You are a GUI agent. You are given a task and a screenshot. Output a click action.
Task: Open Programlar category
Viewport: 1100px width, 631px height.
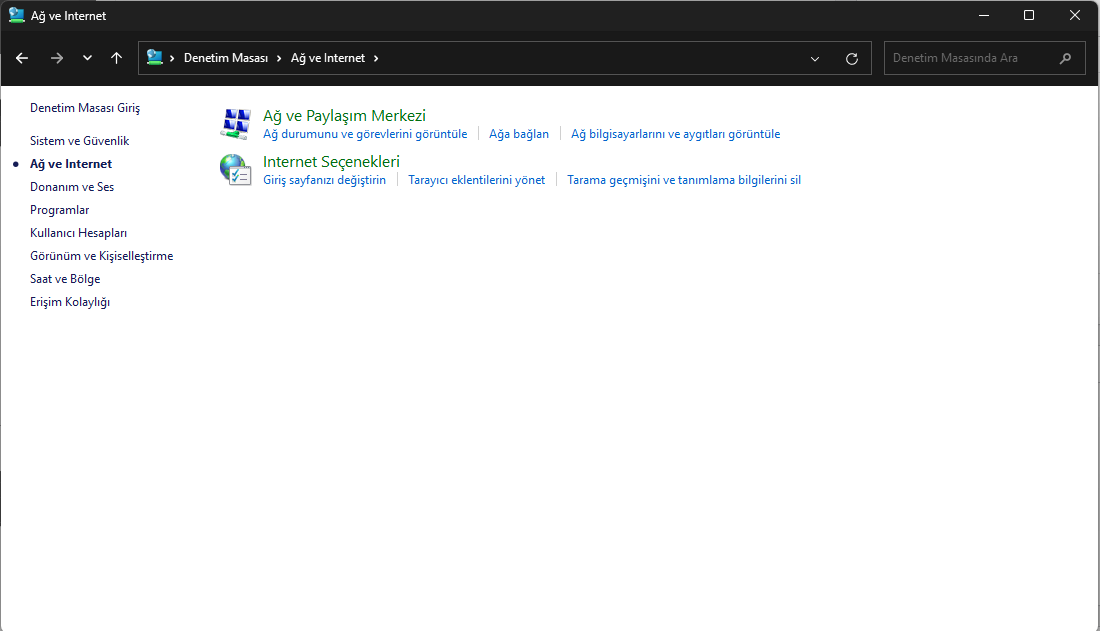point(60,211)
